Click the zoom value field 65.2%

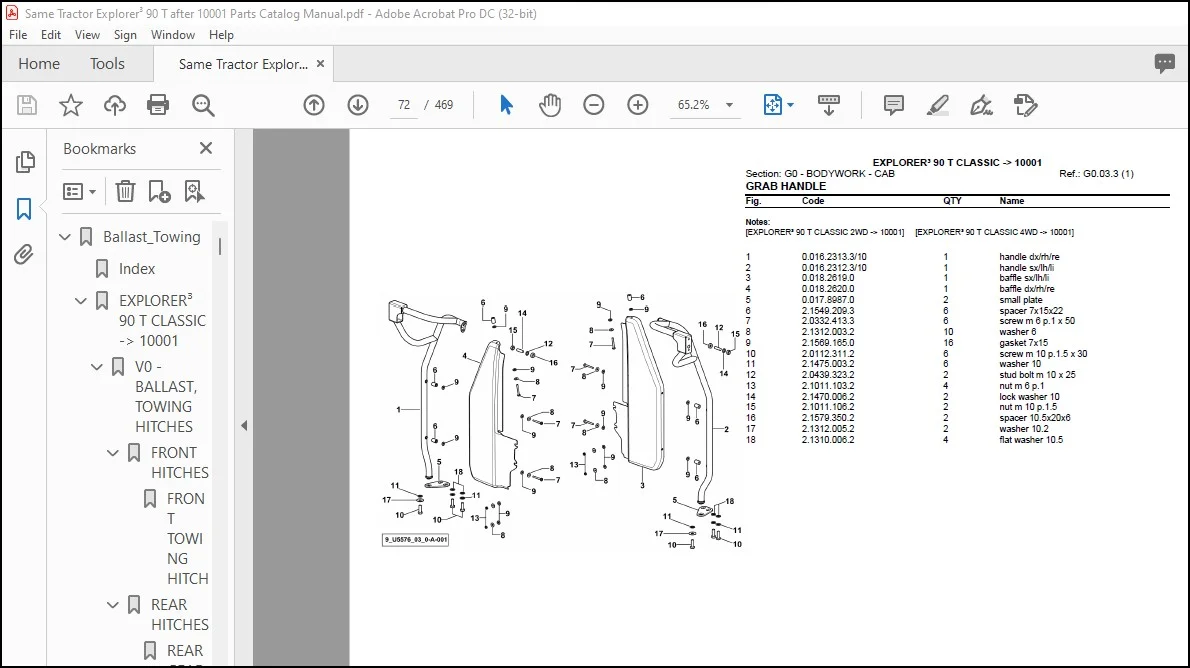pos(694,105)
